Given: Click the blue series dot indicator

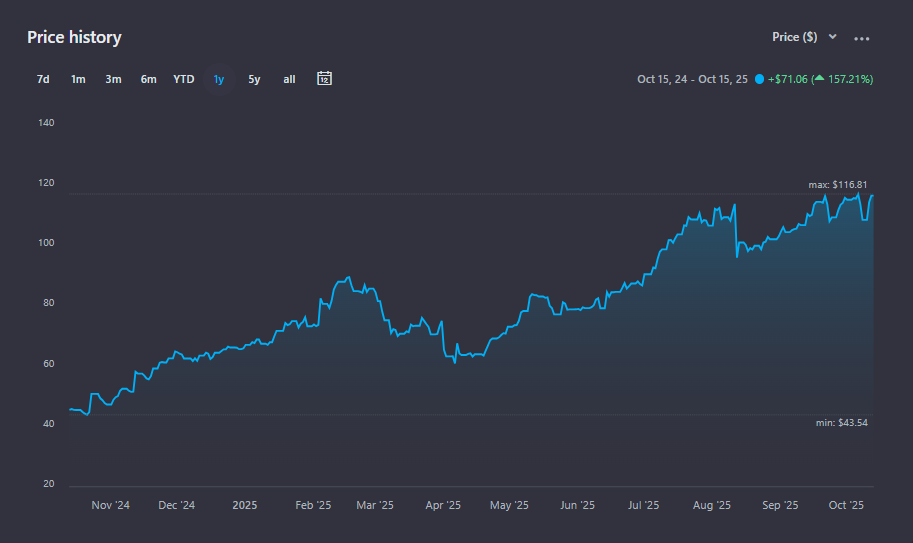Looking at the screenshot, I should click(x=760, y=79).
